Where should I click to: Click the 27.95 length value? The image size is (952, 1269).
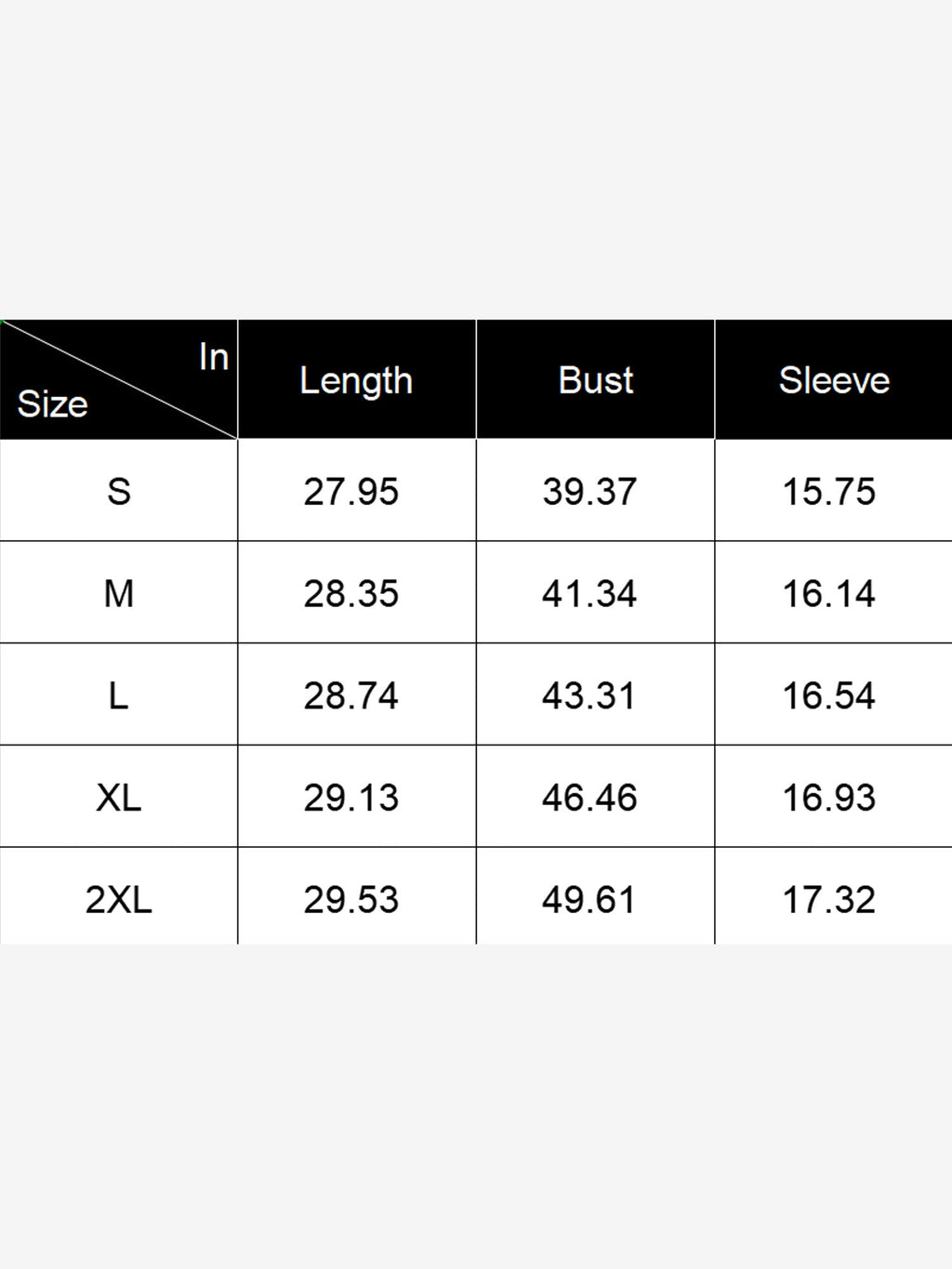click(350, 492)
